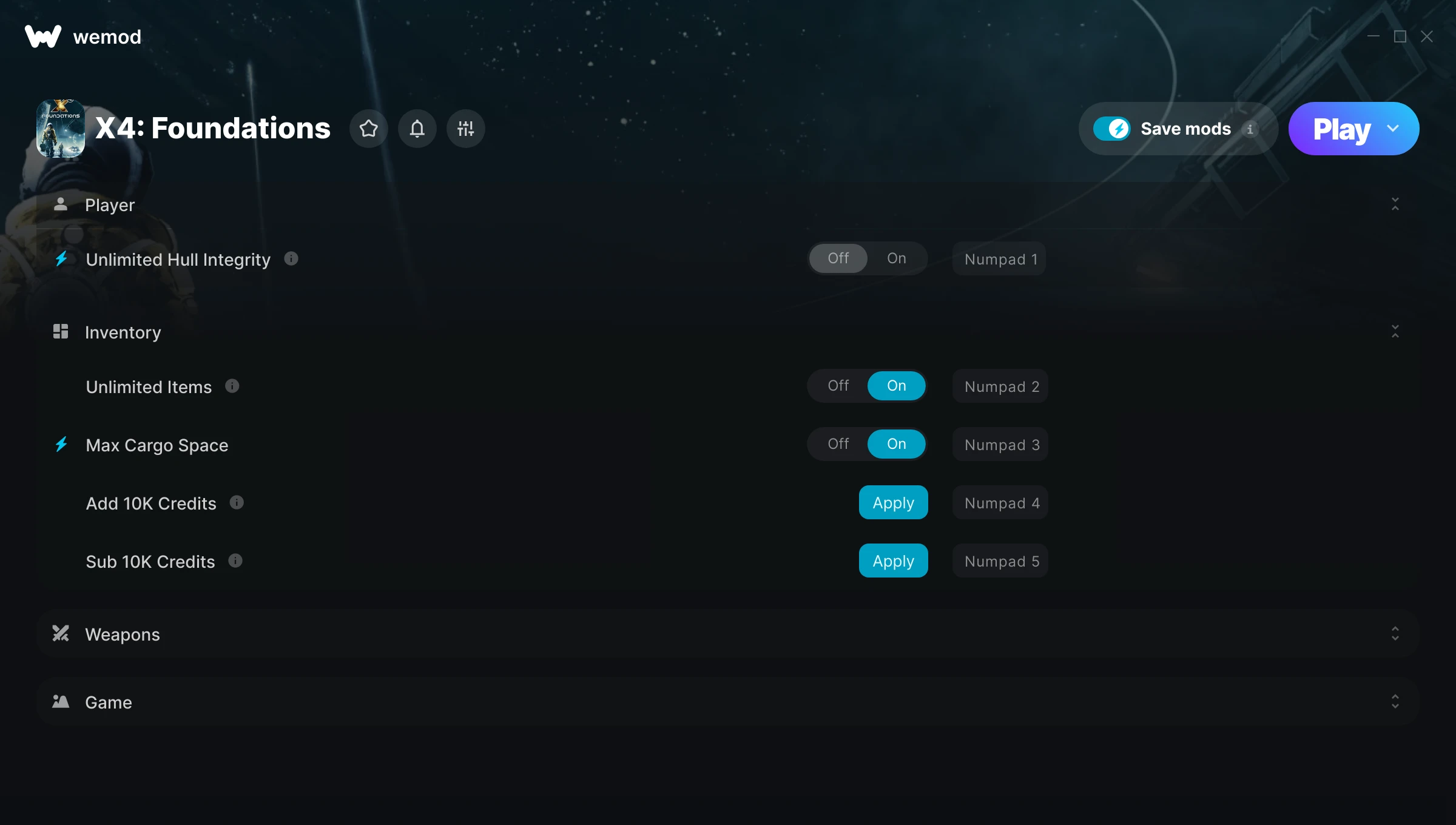Screen dimensions: 1456x825
Task: Open the mod settings sliders icon
Action: click(x=465, y=129)
